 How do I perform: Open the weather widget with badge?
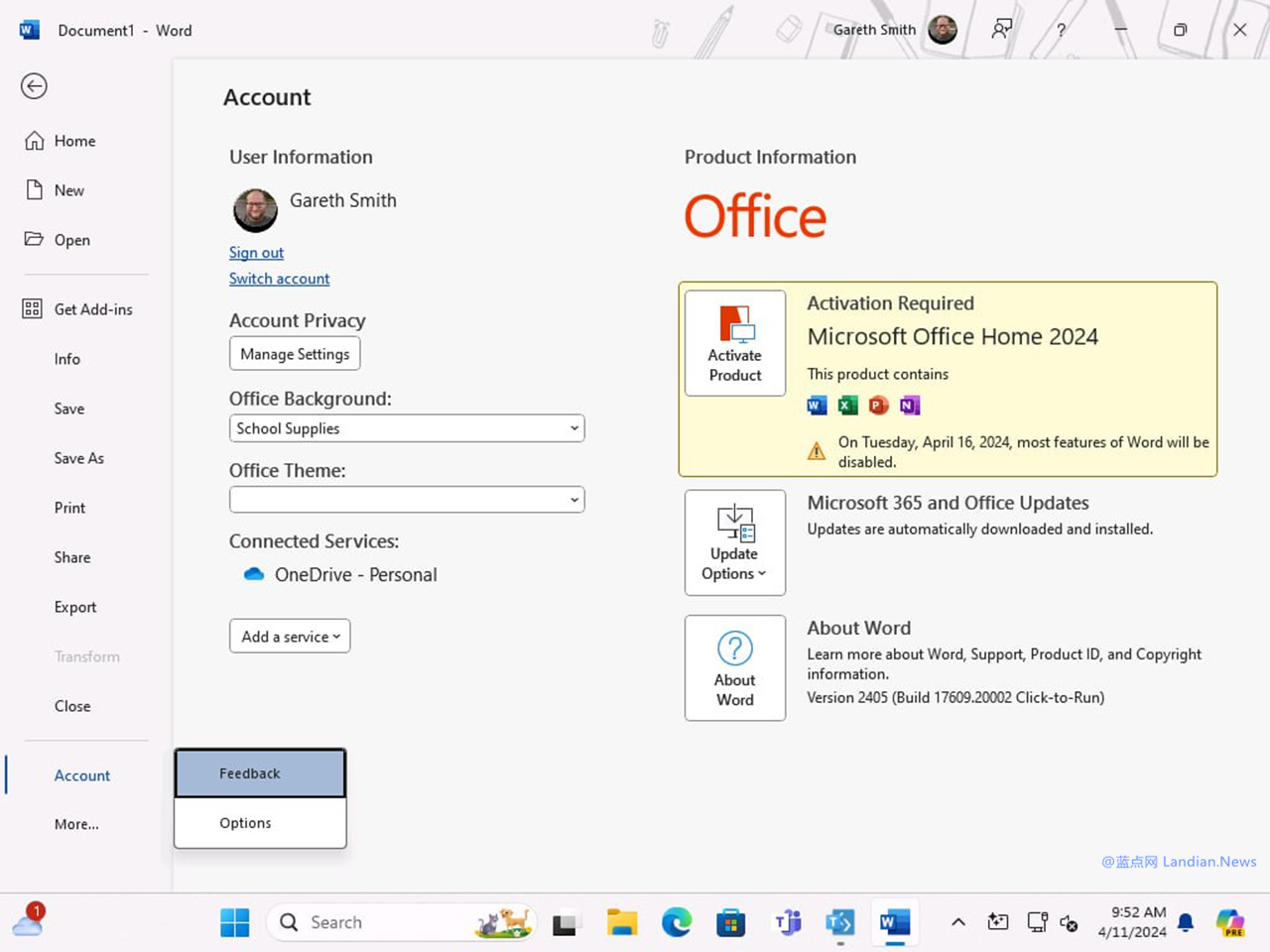point(28,922)
